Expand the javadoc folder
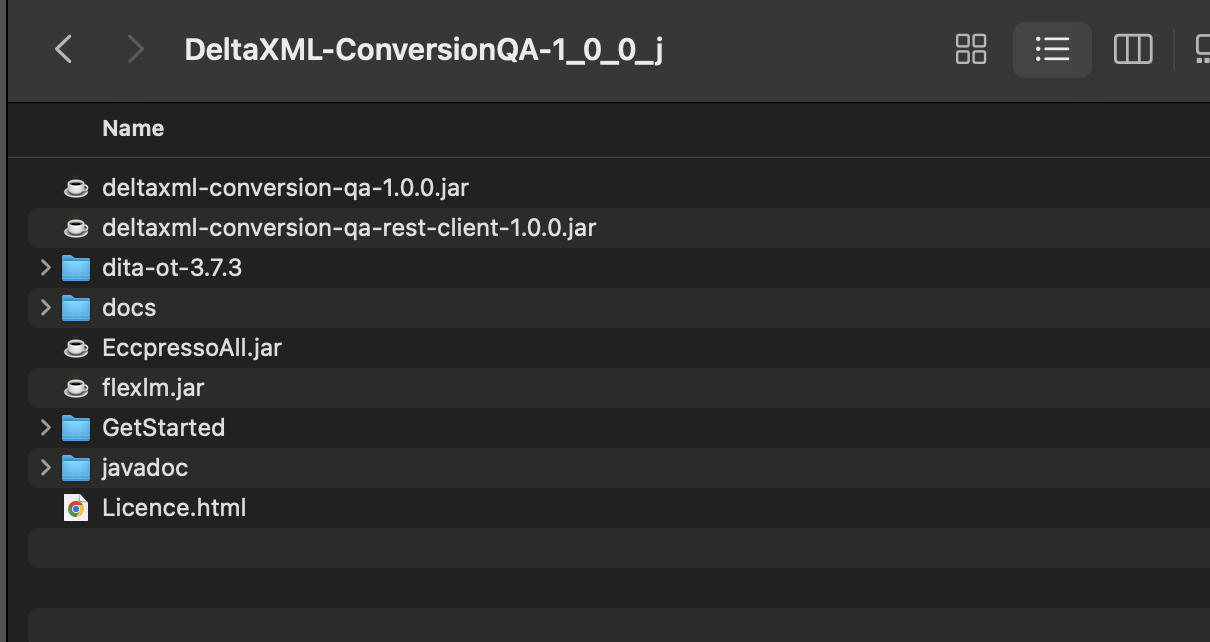This screenshot has height=642, width=1210. click(45, 468)
